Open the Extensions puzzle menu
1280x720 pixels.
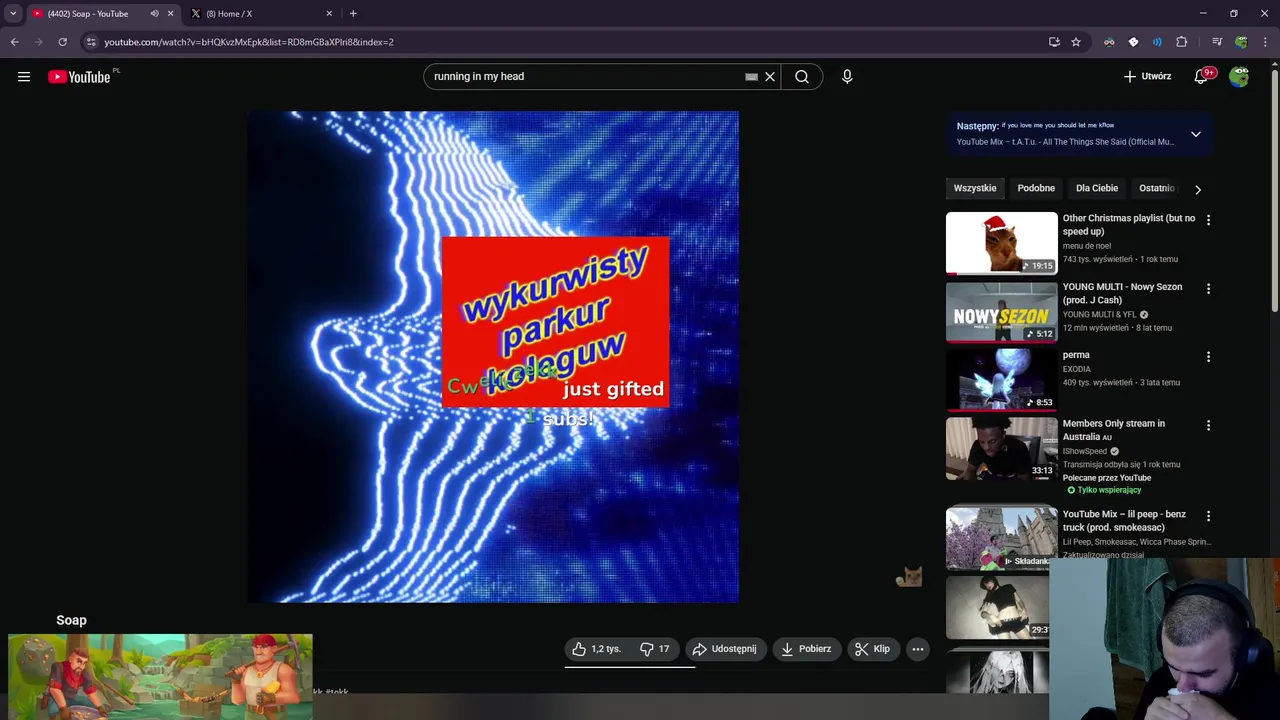click(x=1181, y=42)
